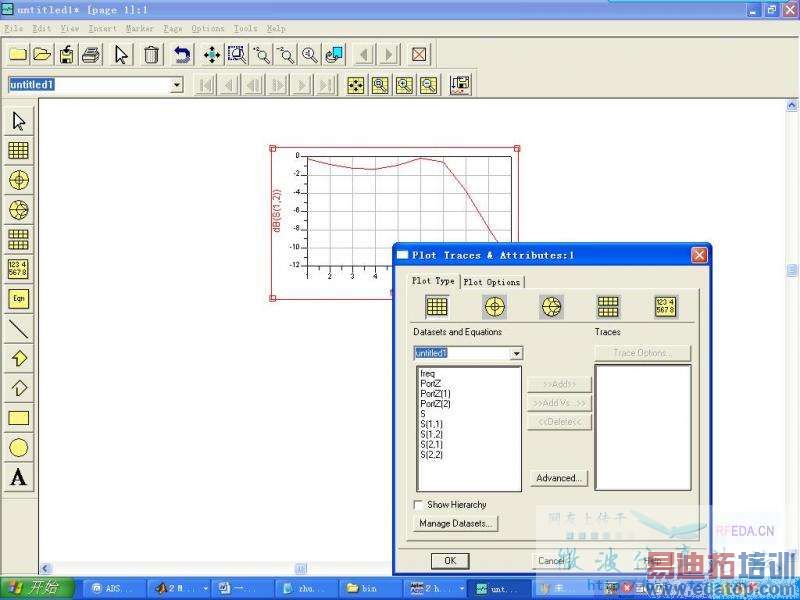
Task: Click the Print toolbar icon
Action: tap(91, 54)
